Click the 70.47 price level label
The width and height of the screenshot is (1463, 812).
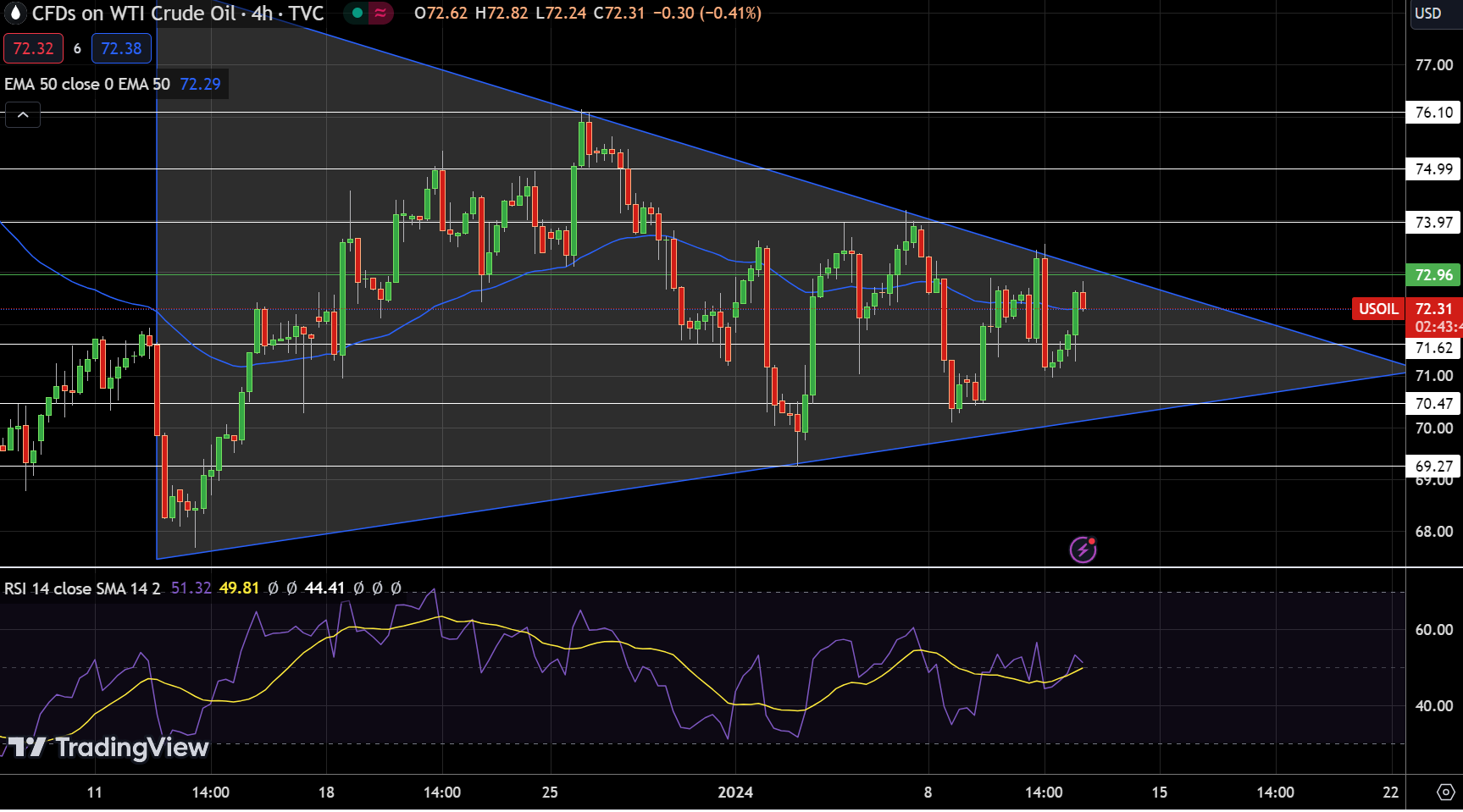[1433, 404]
